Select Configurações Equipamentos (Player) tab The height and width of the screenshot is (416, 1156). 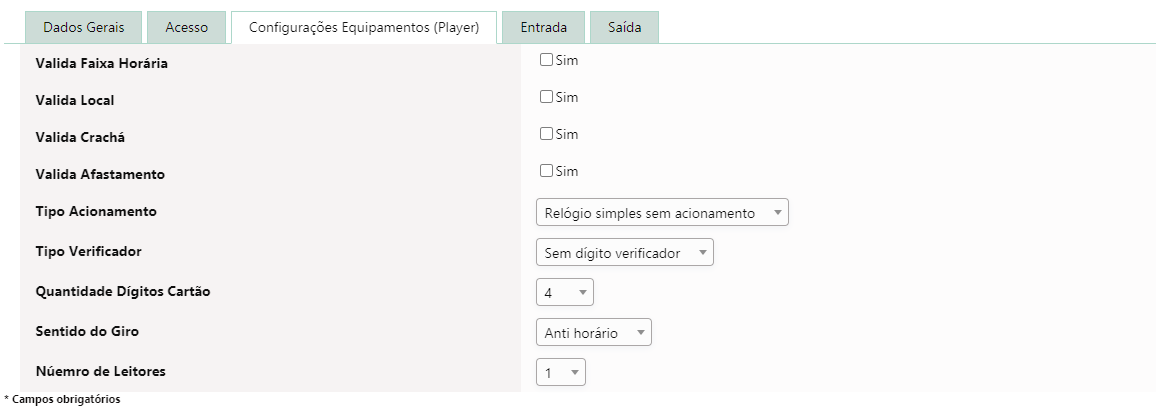click(364, 28)
